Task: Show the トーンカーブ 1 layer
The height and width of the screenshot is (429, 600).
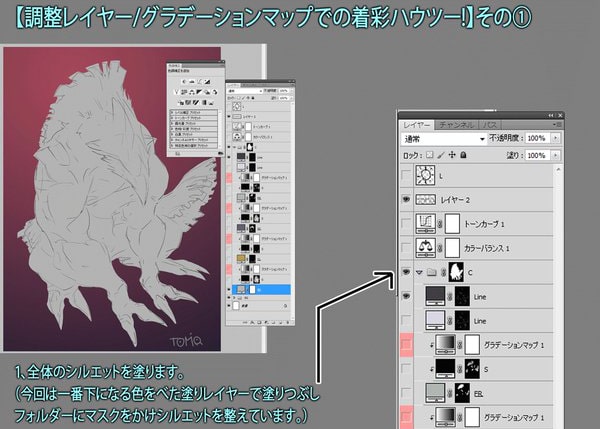Action: [x=406, y=223]
